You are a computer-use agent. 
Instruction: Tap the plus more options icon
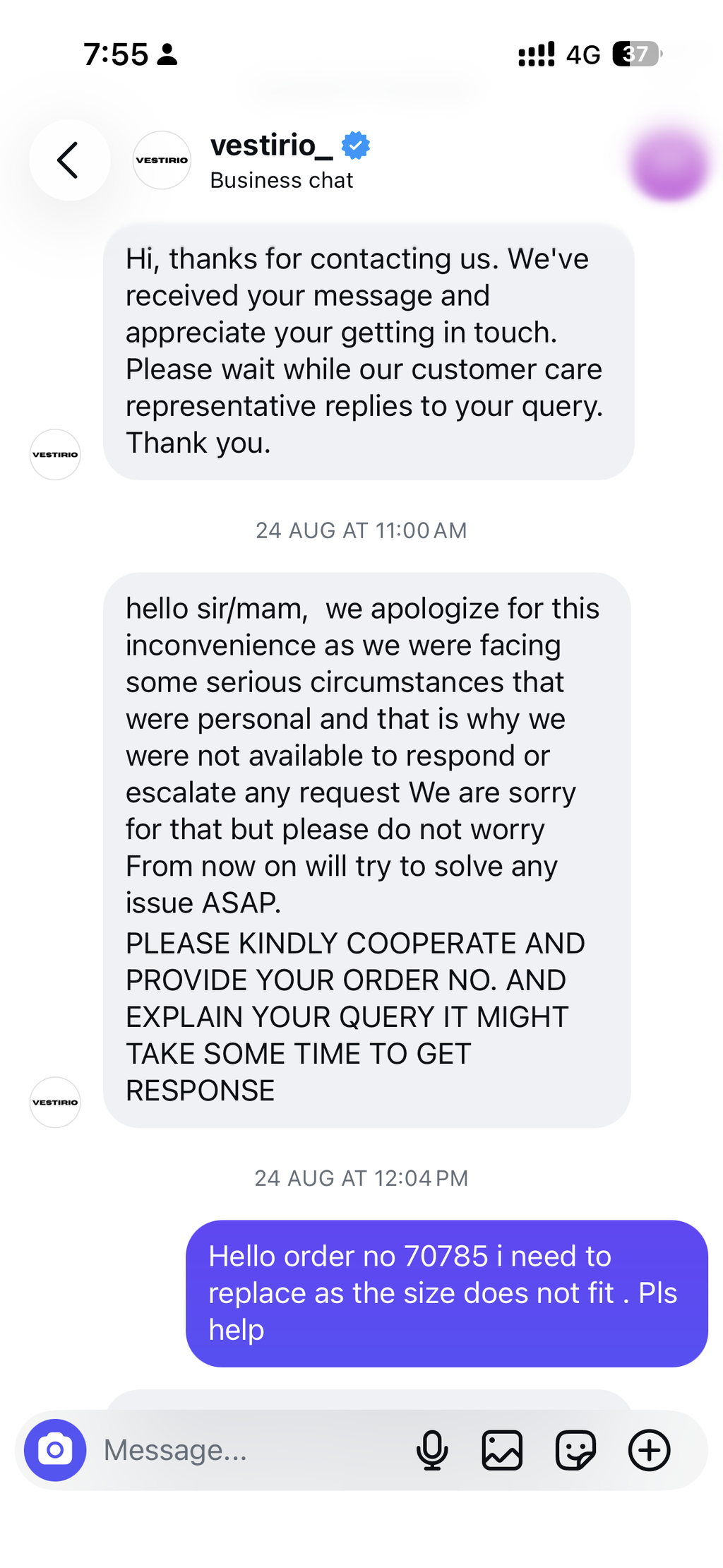[649, 1450]
